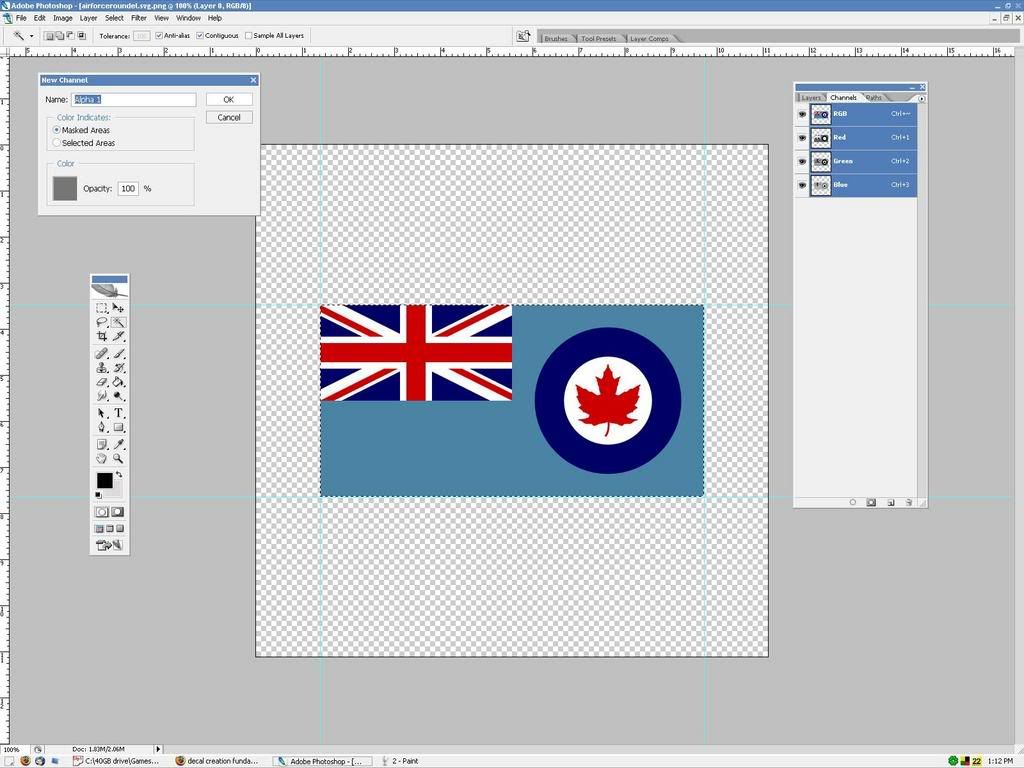Screen dimensions: 1024x768
Task: Select the Notes tool
Action: click(101, 445)
